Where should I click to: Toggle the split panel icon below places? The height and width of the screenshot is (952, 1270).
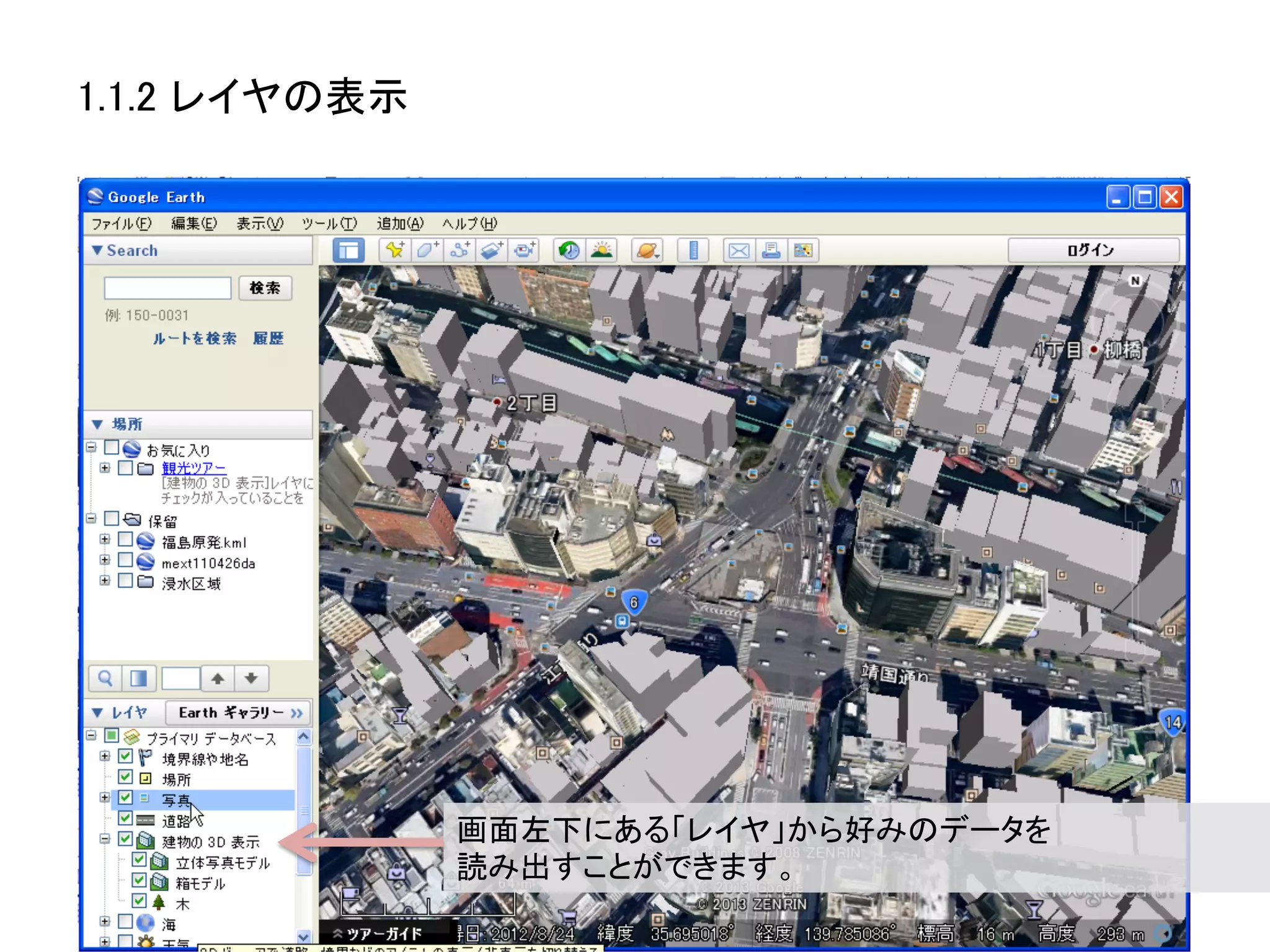pyautogui.click(x=138, y=678)
